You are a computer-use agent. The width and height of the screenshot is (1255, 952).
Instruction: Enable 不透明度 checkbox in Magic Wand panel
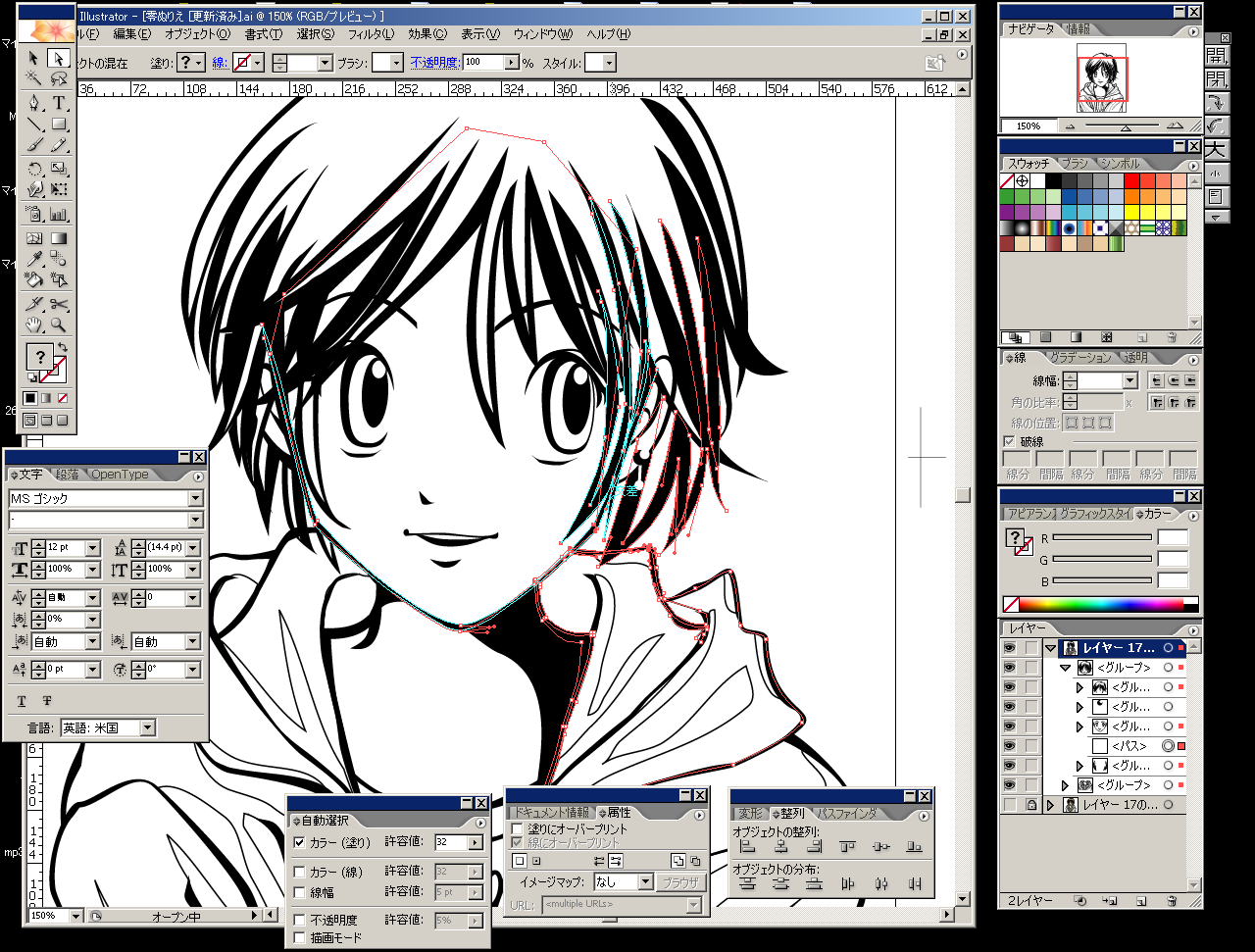pyautogui.click(x=300, y=921)
